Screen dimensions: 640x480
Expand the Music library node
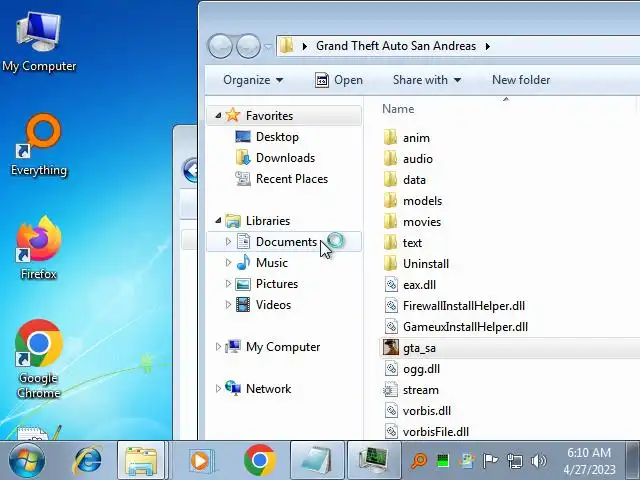click(228, 262)
